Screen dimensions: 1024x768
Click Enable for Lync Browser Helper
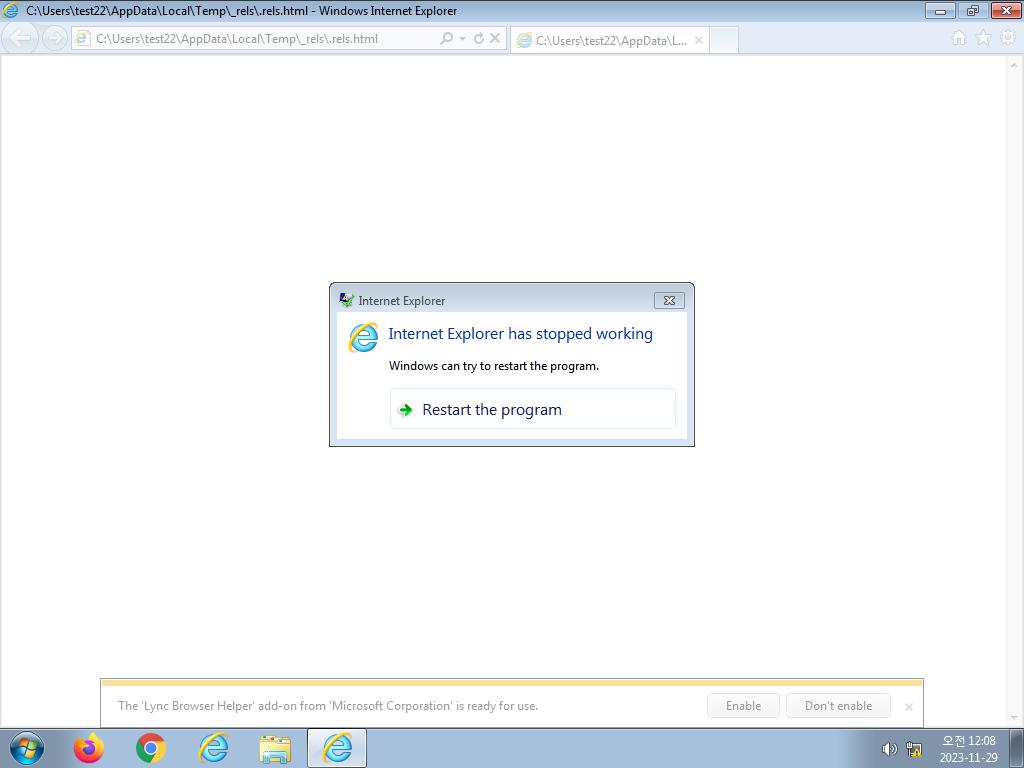coord(743,705)
